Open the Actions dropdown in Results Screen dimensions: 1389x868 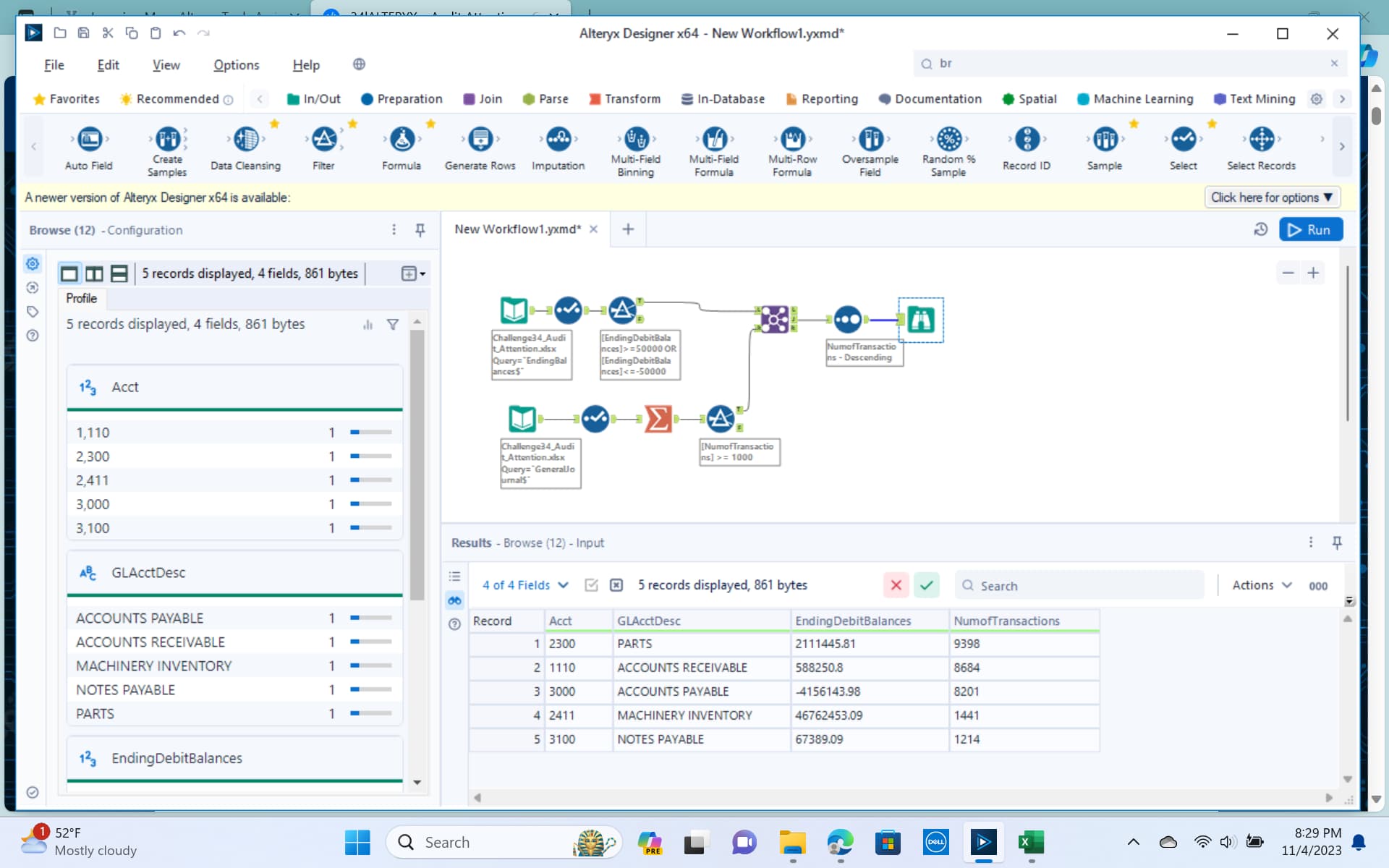[x=1262, y=585]
